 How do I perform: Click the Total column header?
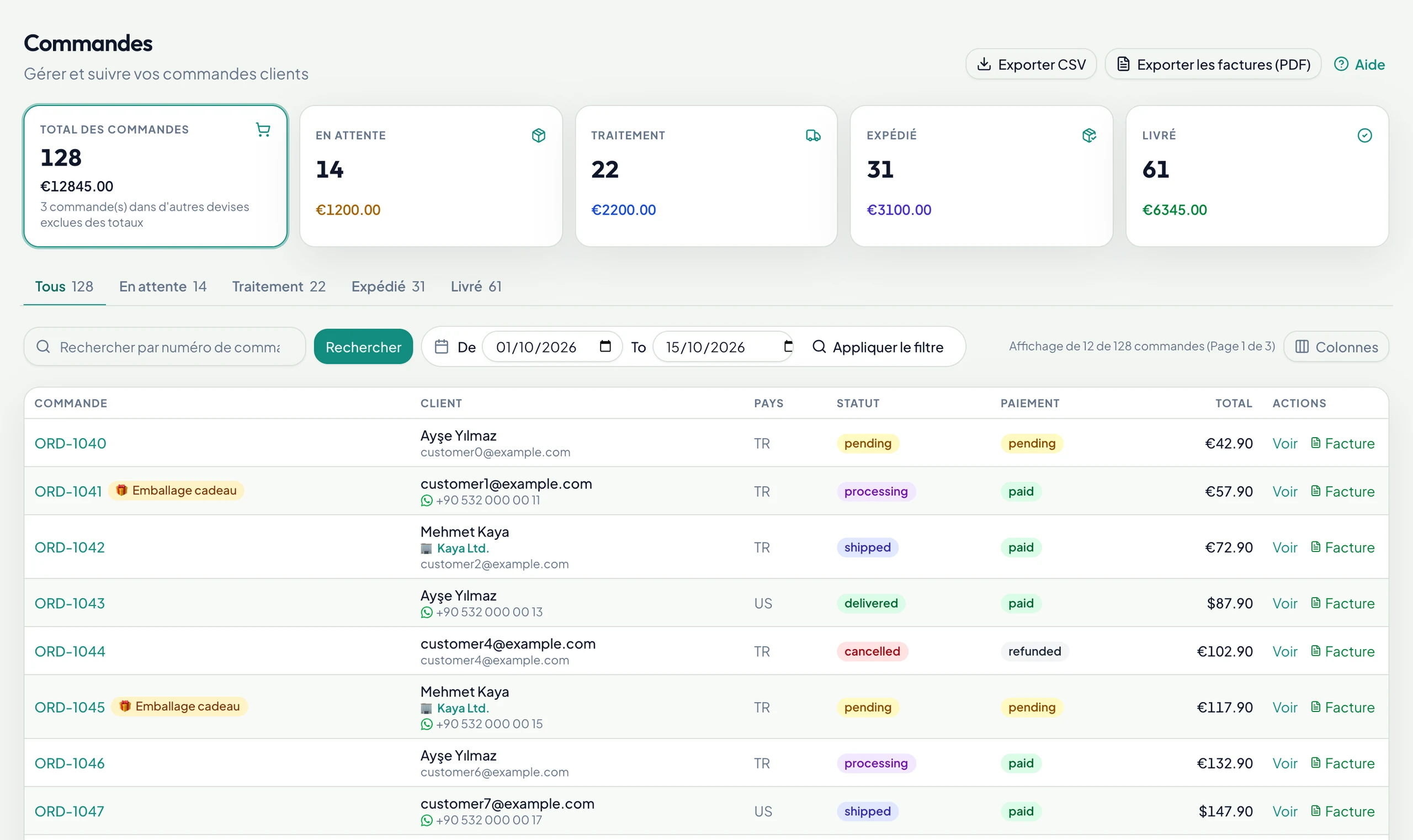(x=1234, y=403)
